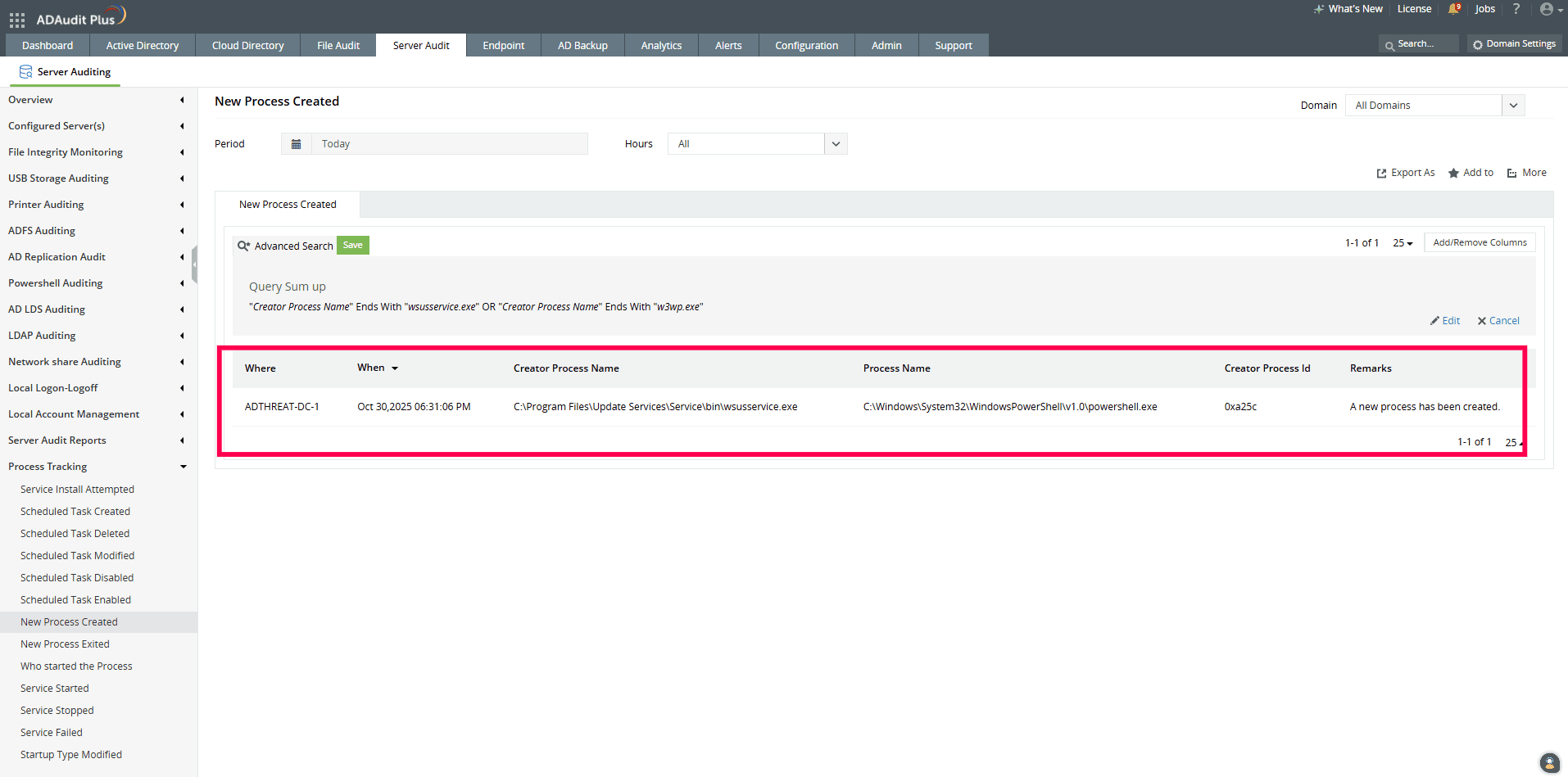Click the Export As icon
The width and height of the screenshot is (1568, 777).
[1382, 174]
